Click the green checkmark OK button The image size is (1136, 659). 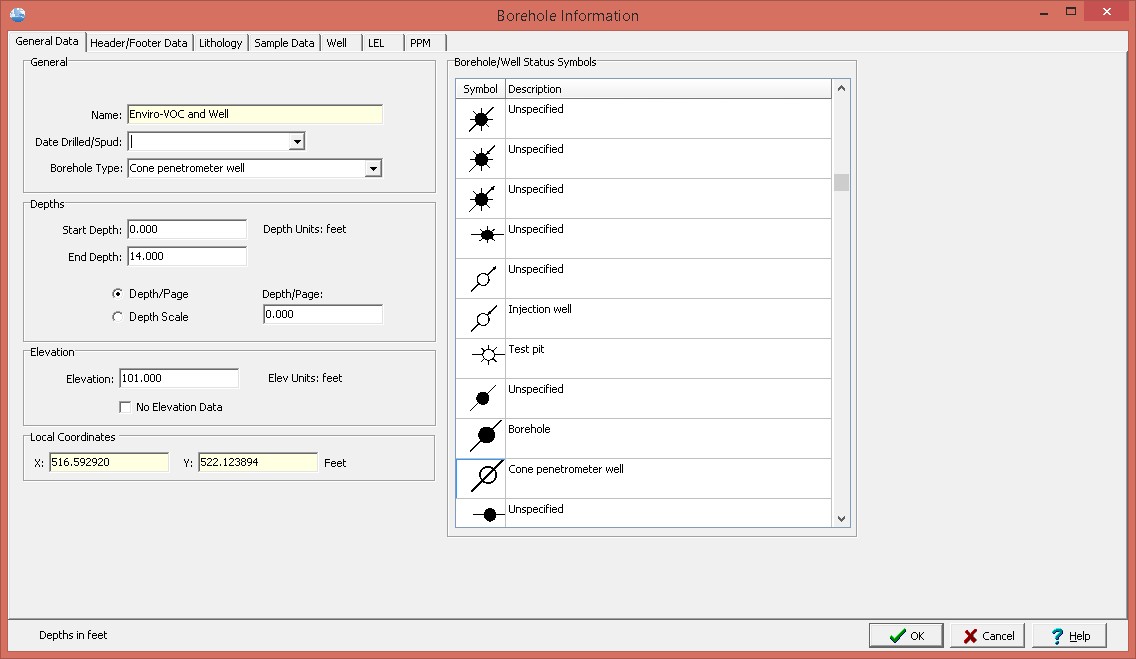tap(906, 635)
